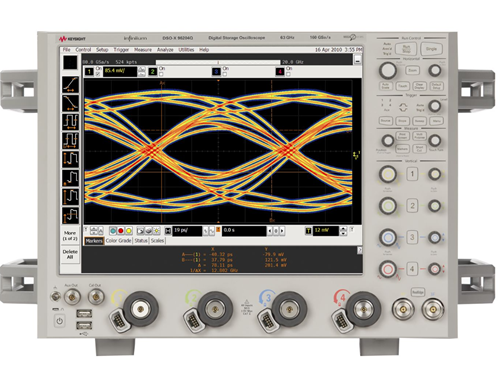Open the Trigger menu
Viewport: 500px width, 375px height.
pyautogui.click(x=121, y=50)
